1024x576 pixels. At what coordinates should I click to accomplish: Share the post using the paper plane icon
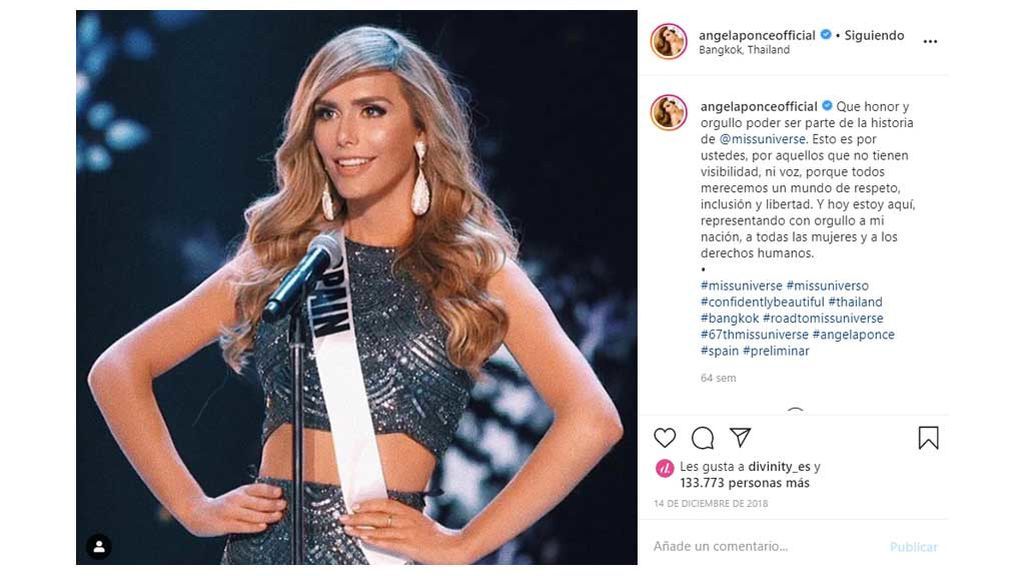pyautogui.click(x=740, y=437)
